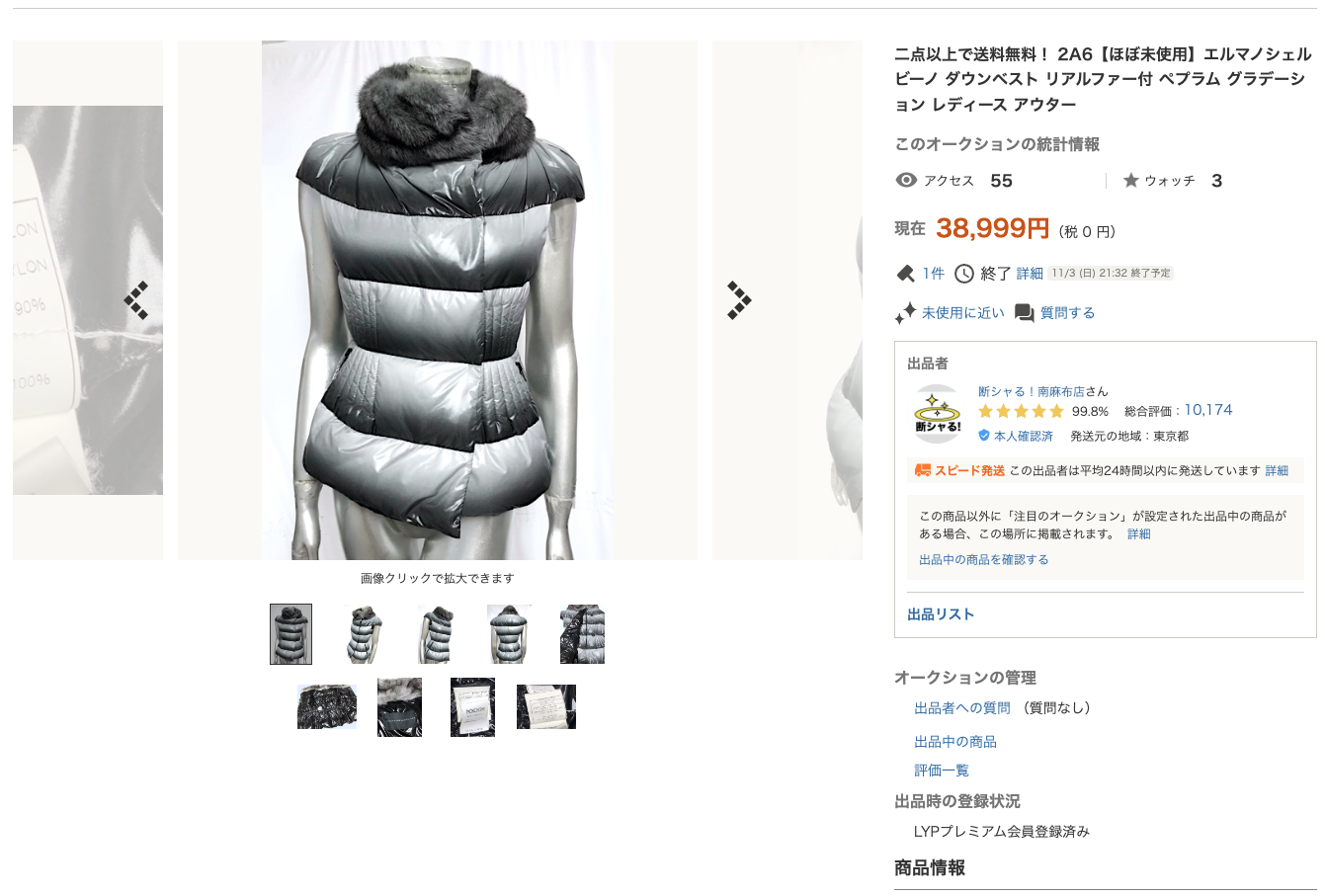The image size is (1325, 896).
Task: Click the overall rating 10,174 link
Action: tap(1208, 410)
